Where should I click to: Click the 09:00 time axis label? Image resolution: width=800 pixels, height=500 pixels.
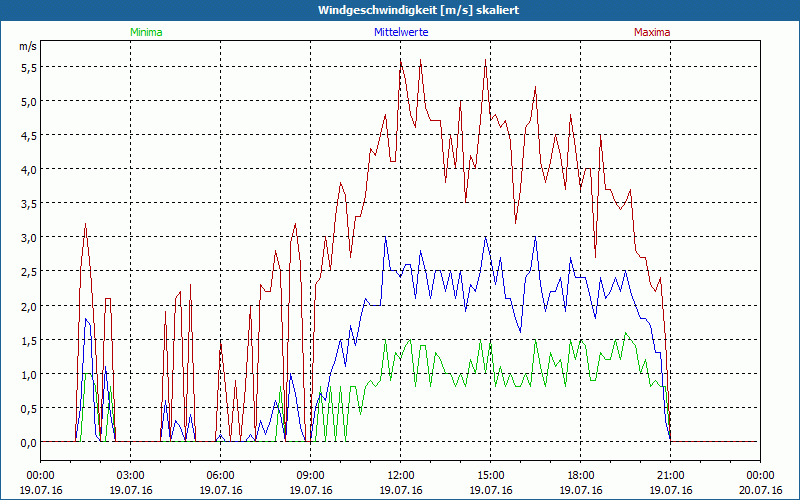click(311, 476)
